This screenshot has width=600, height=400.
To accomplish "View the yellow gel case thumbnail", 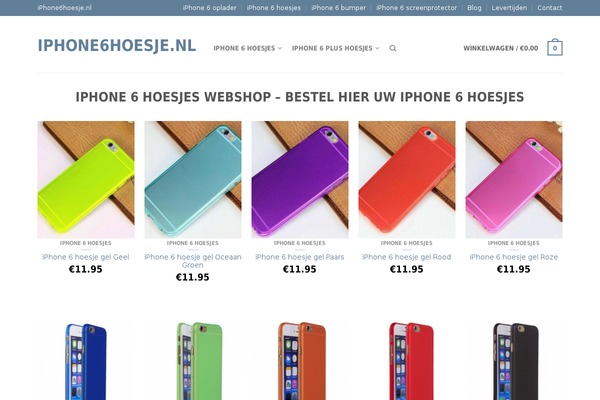I will tap(86, 180).
